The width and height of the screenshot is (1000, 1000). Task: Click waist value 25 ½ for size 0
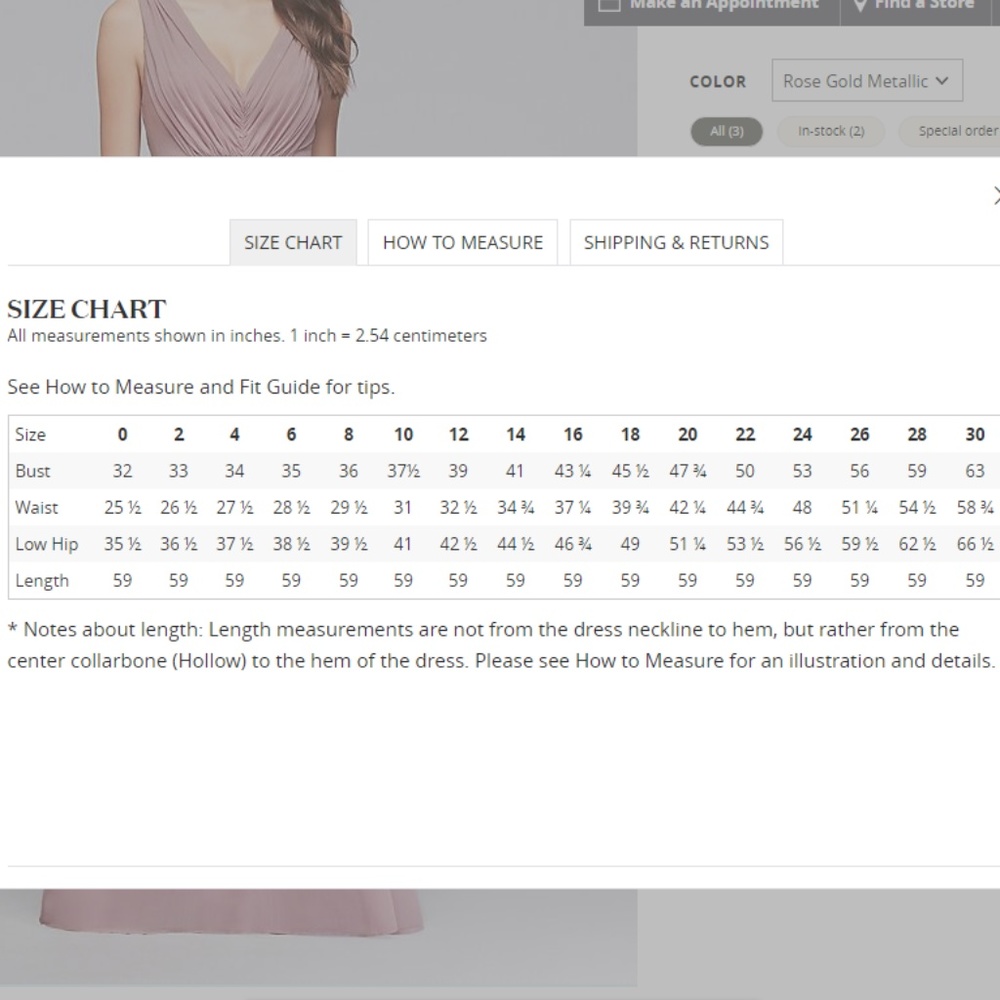point(122,508)
